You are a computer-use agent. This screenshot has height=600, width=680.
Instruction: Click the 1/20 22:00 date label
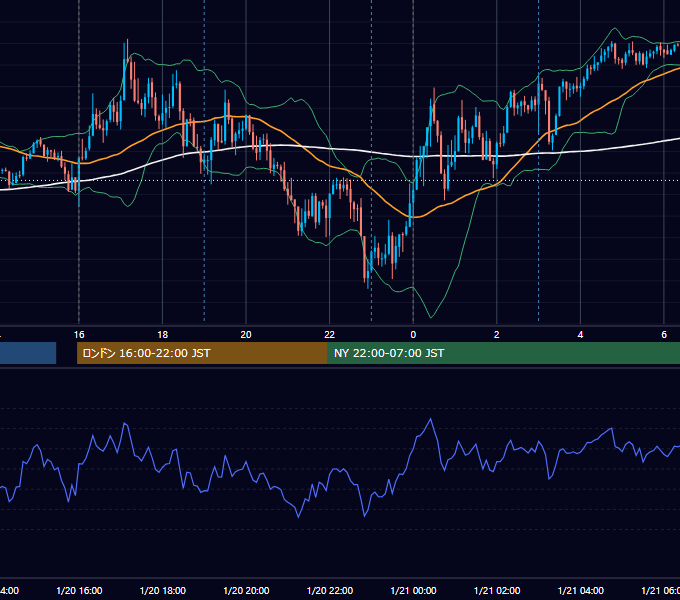click(330, 590)
